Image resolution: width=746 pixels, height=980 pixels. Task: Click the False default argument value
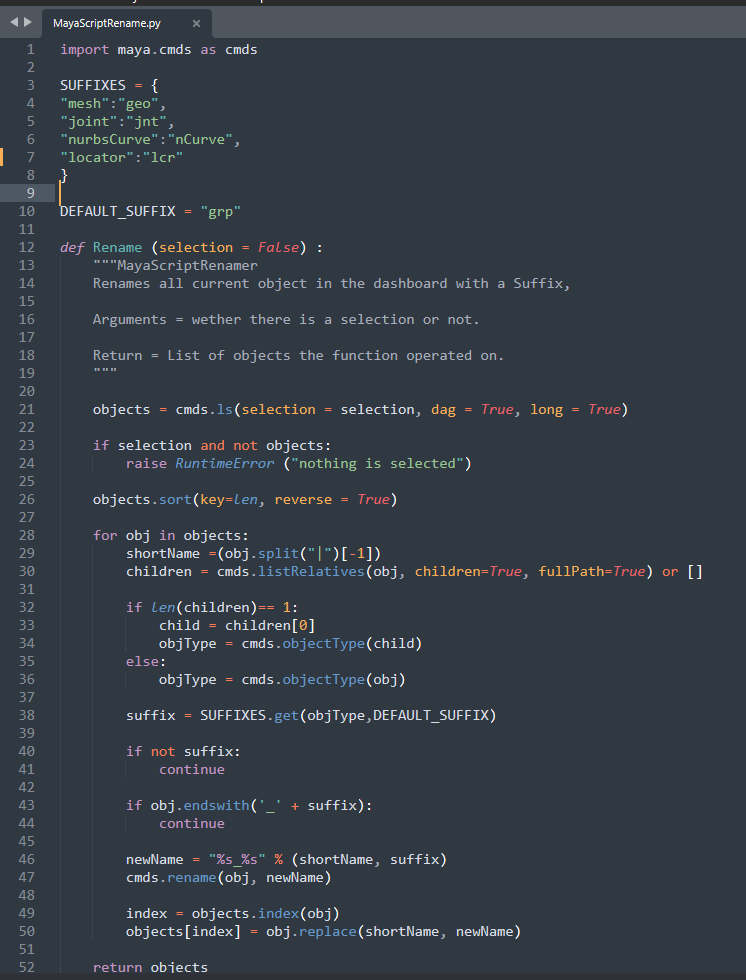tap(279, 248)
